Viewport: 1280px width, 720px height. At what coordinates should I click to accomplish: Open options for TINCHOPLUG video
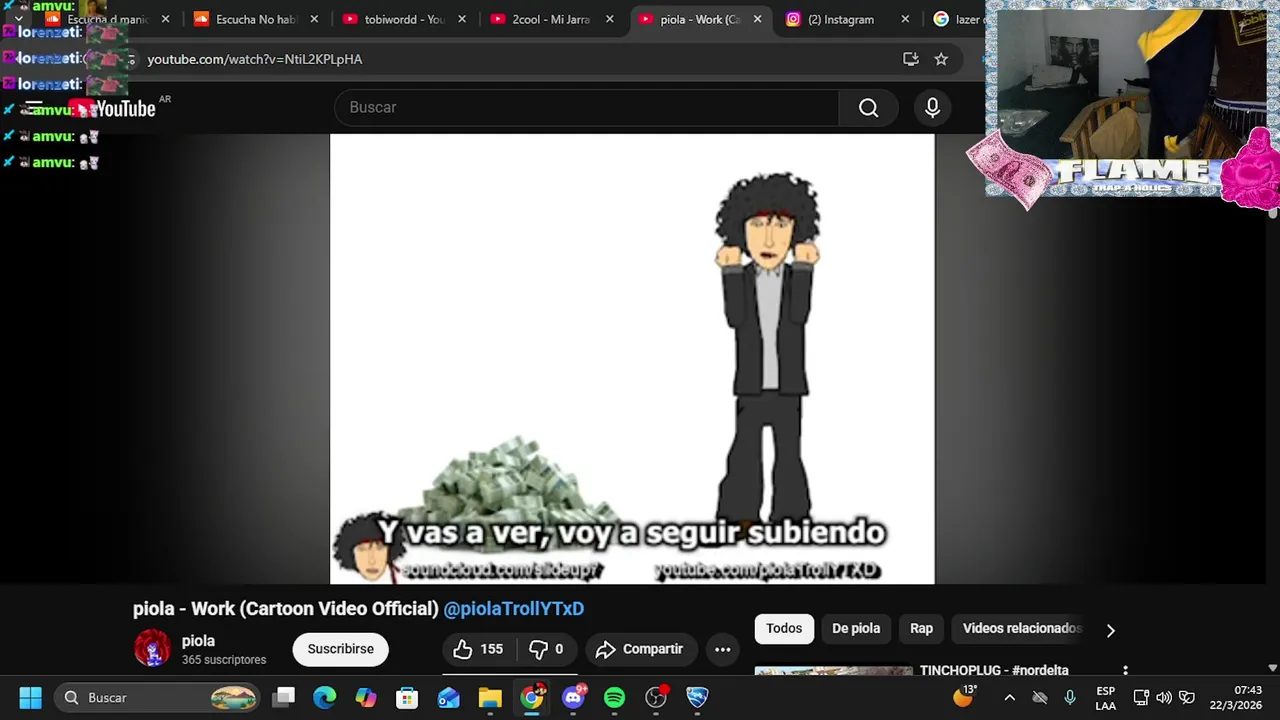point(1125,671)
